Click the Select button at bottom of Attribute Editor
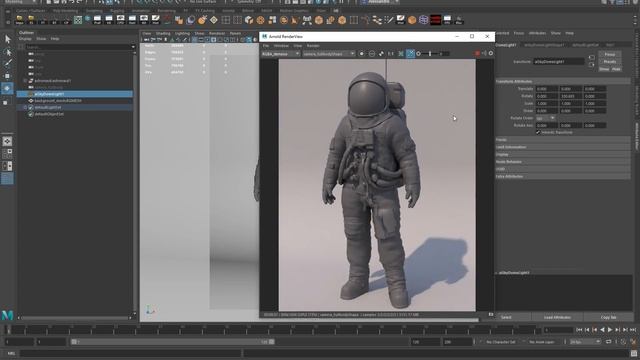 [x=506, y=317]
